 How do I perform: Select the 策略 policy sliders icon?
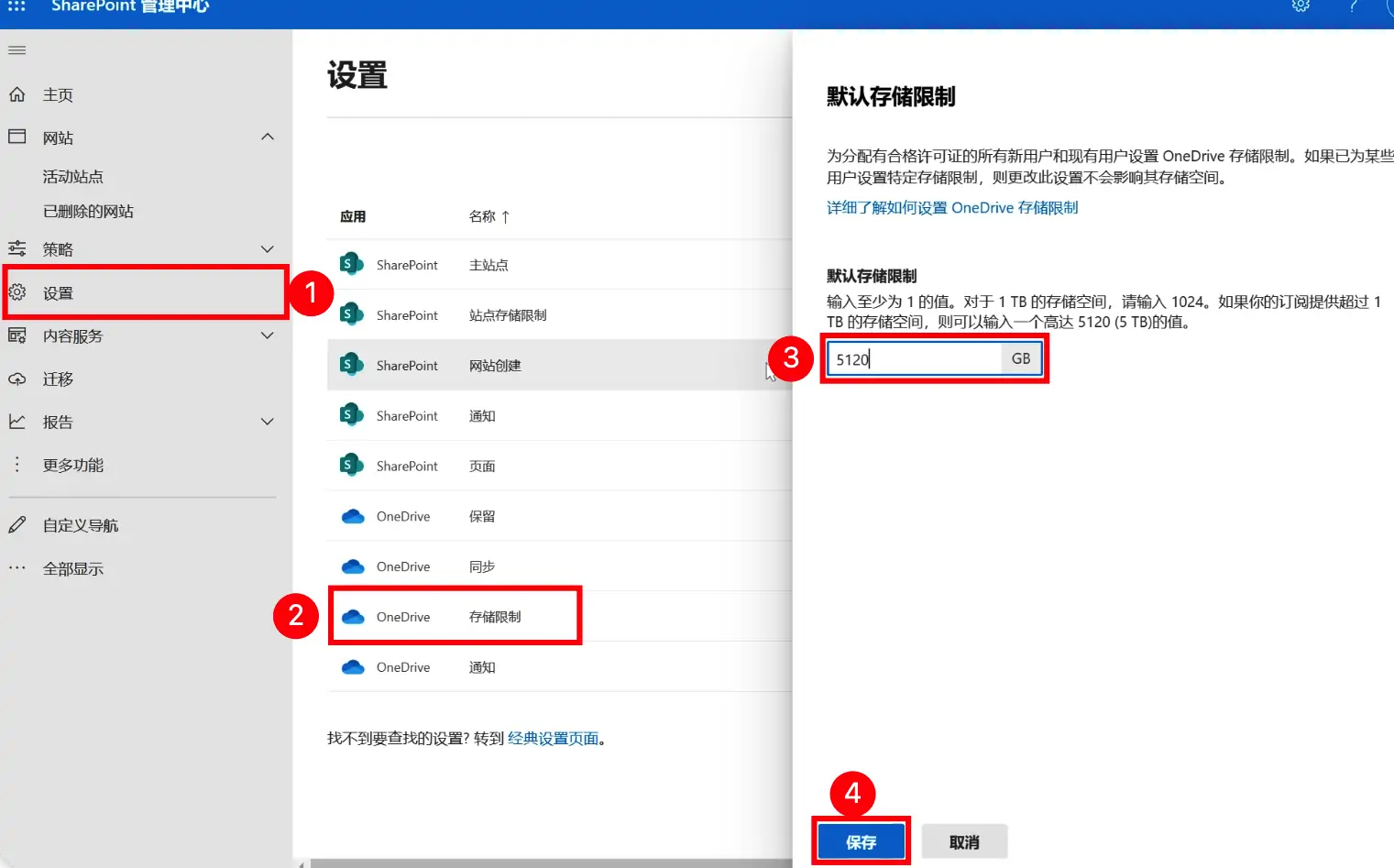[x=16, y=248]
